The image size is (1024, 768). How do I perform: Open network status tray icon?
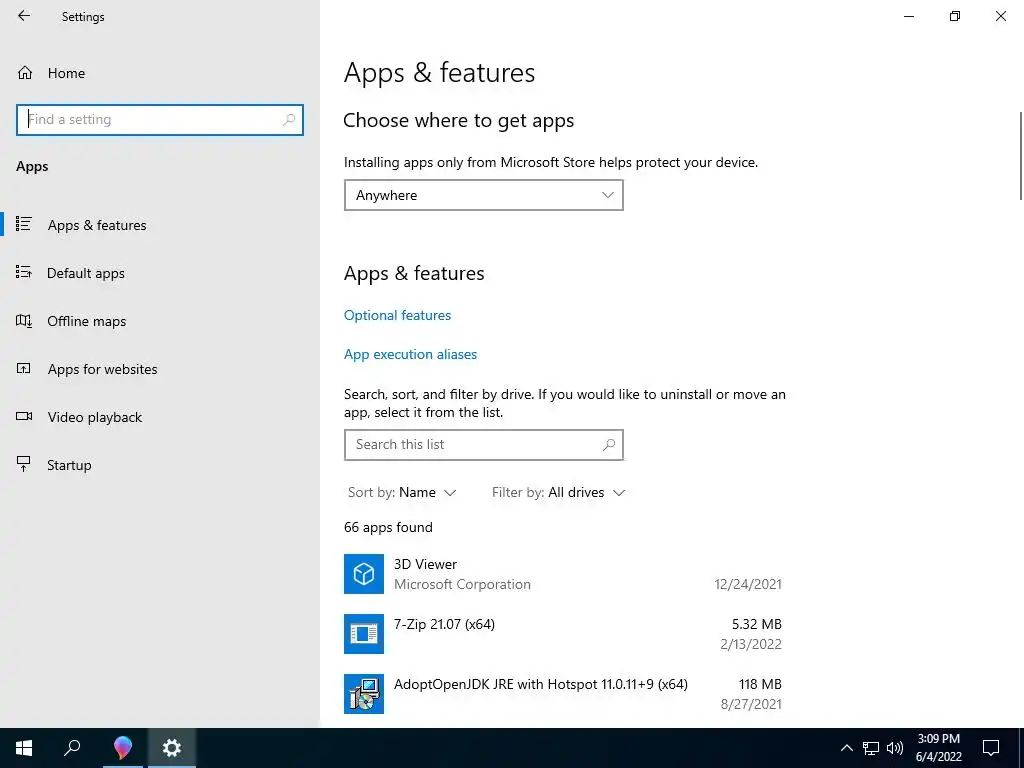click(871, 748)
